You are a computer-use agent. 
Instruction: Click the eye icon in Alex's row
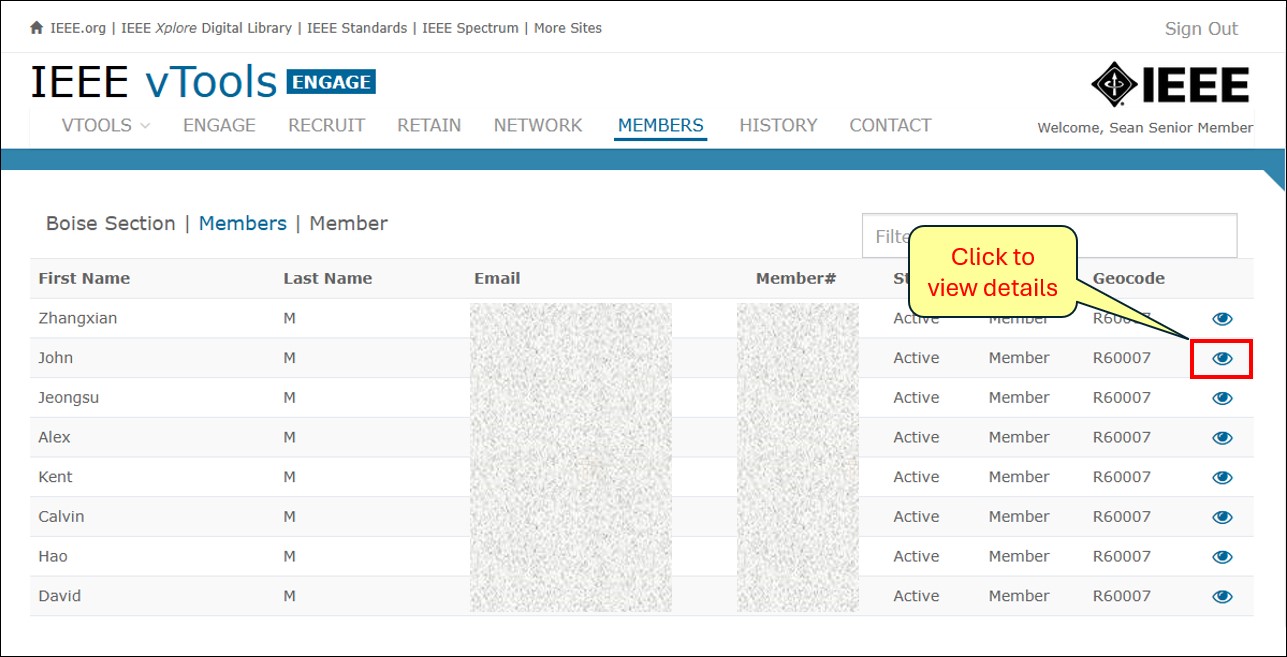pyautogui.click(x=1222, y=438)
